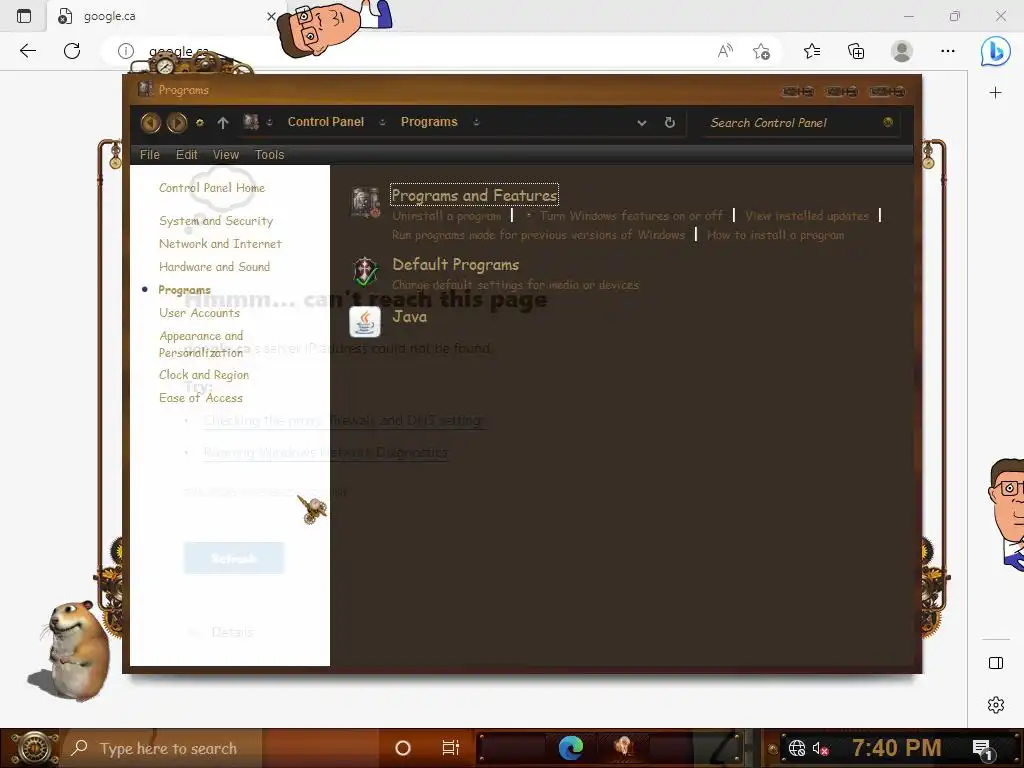Click the Java coffee cup icon
Viewport: 1024px width, 768px height.
364,322
